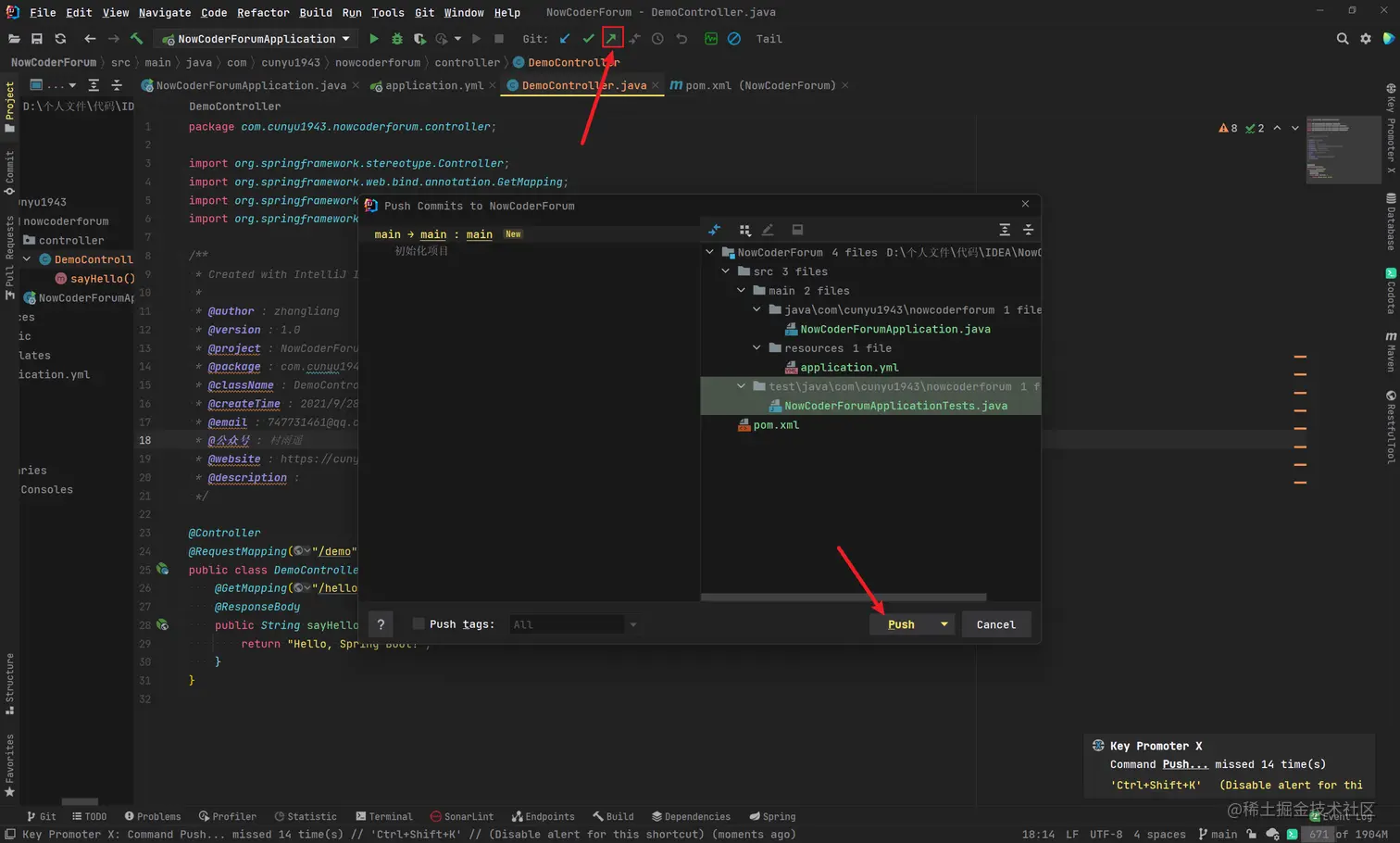Viewport: 1400px width, 843px height.
Task: Click the Tail toolbar button
Action: pyautogui.click(x=769, y=39)
